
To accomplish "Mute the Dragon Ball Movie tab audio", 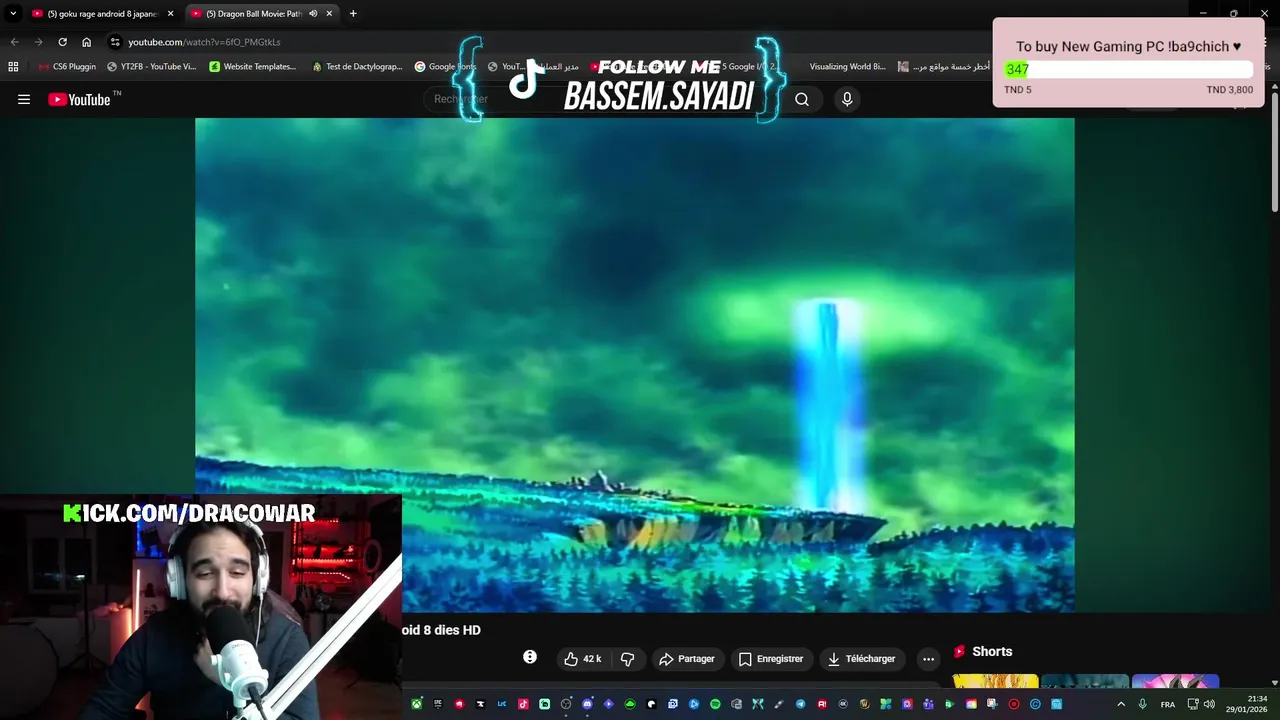I will coord(313,14).
